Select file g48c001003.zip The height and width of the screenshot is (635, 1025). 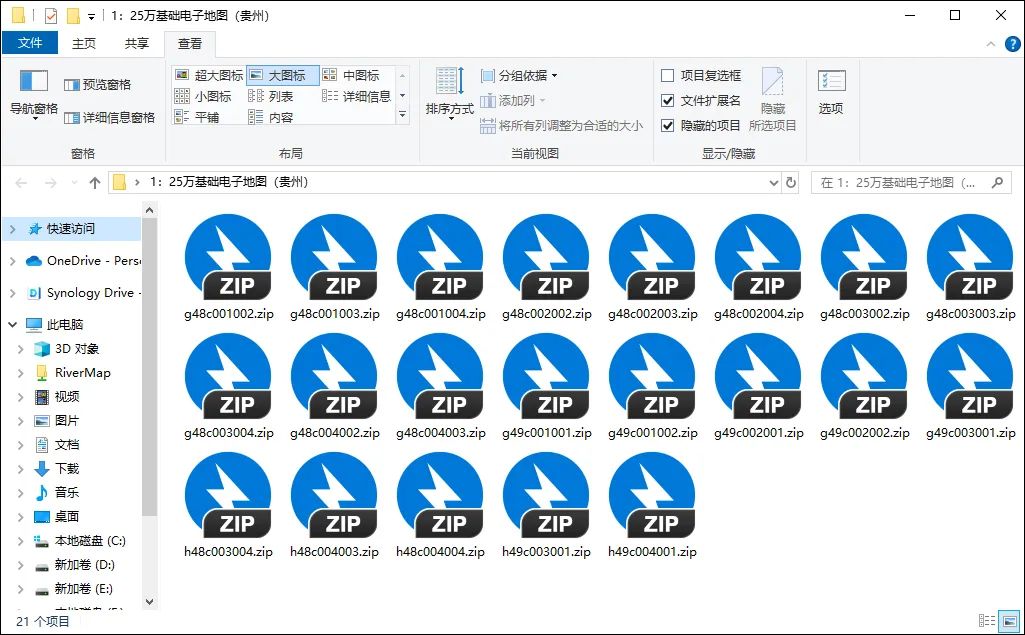pyautogui.click(x=335, y=268)
